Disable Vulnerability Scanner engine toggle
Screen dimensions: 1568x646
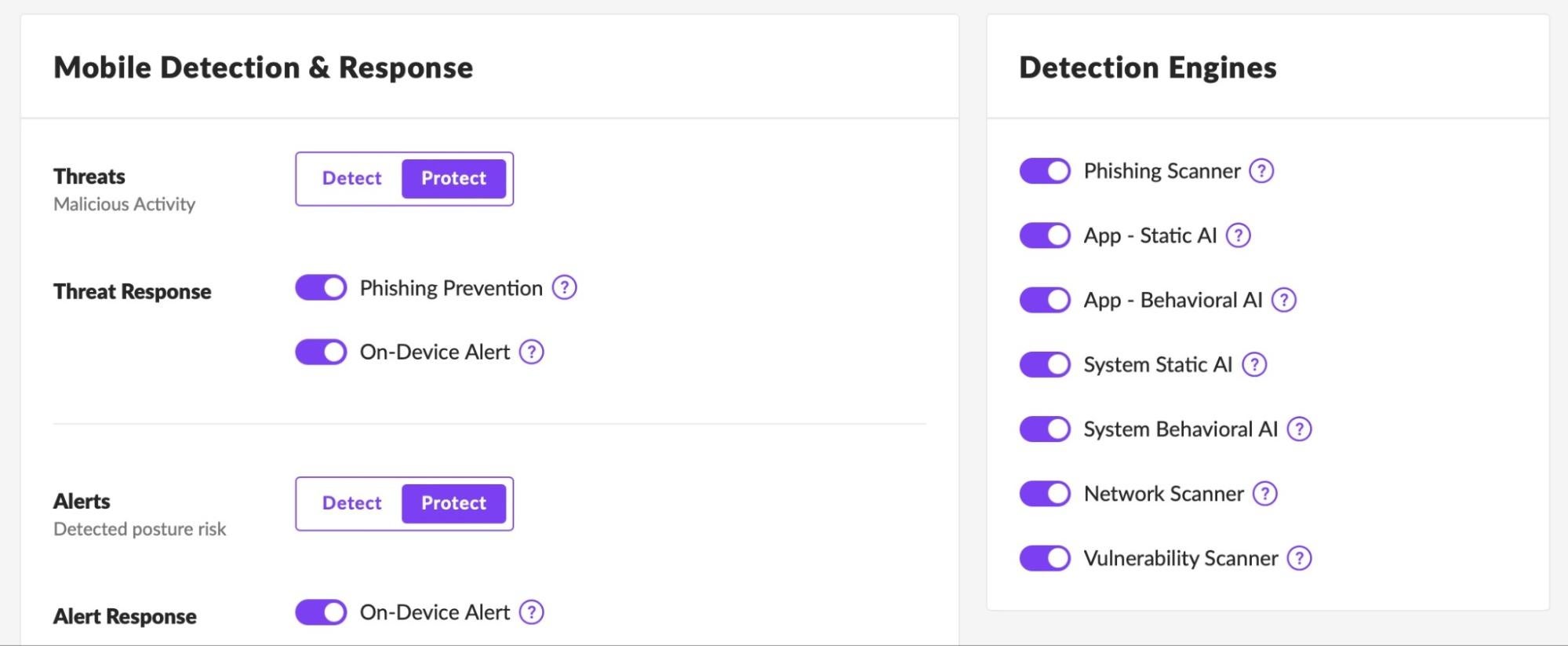click(1045, 558)
